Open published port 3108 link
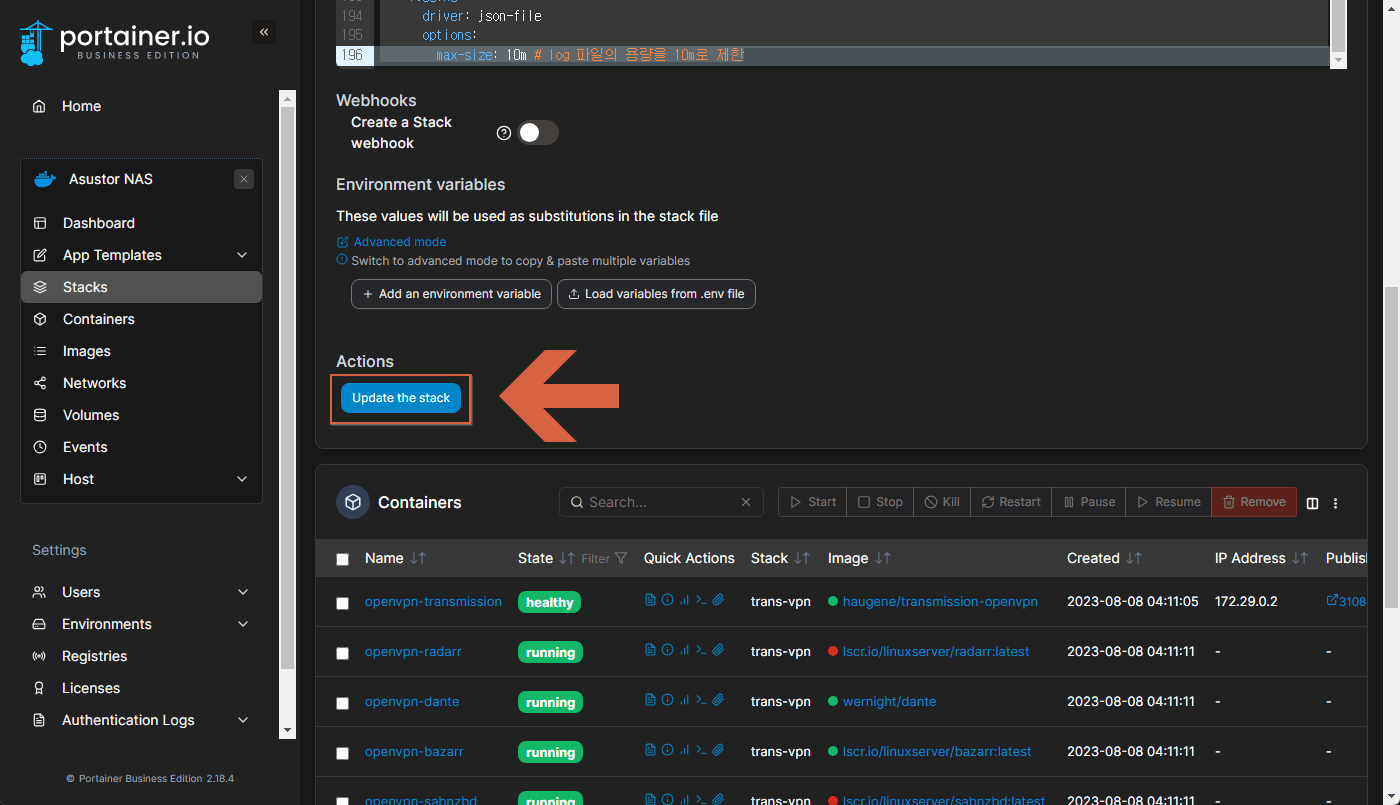This screenshot has width=1400, height=805. 1346,601
